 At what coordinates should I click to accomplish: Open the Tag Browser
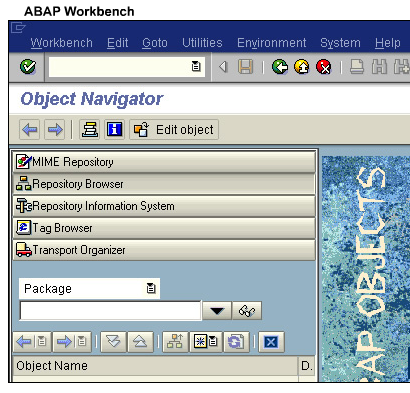(x=164, y=228)
